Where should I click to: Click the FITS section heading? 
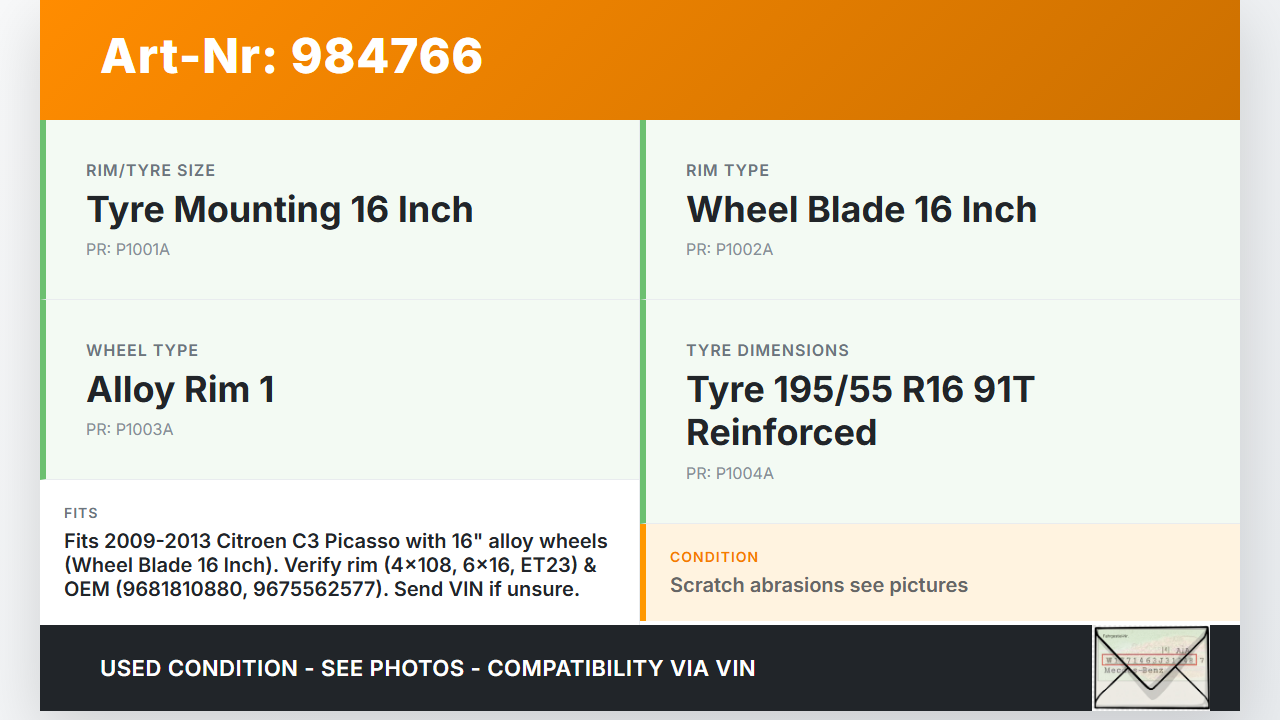coord(81,513)
